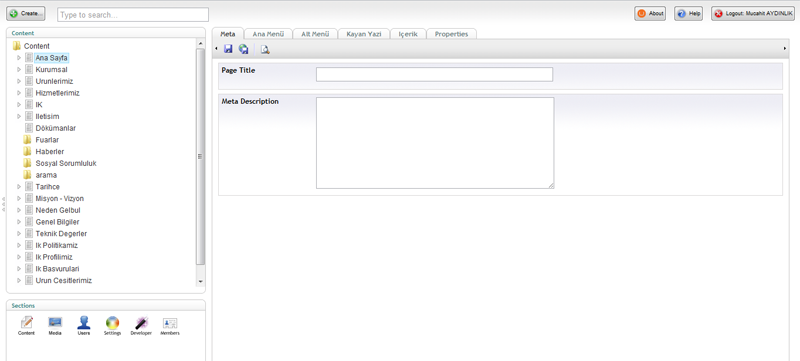Screen dimensions: 800x361
Task: Select Ik Basvurulari in the tree
Action: pos(57,269)
